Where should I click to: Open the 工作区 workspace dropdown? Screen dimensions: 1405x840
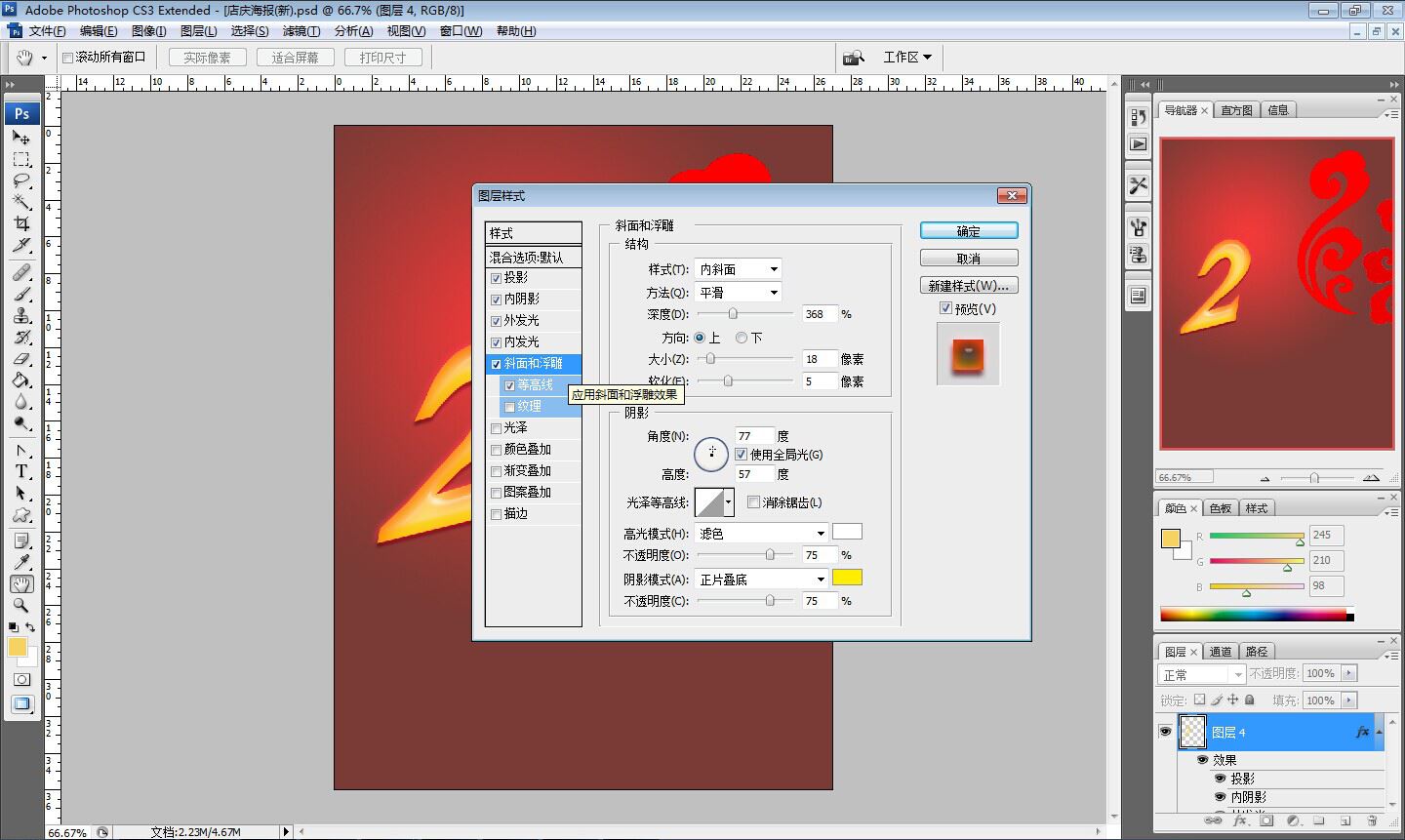tap(907, 58)
